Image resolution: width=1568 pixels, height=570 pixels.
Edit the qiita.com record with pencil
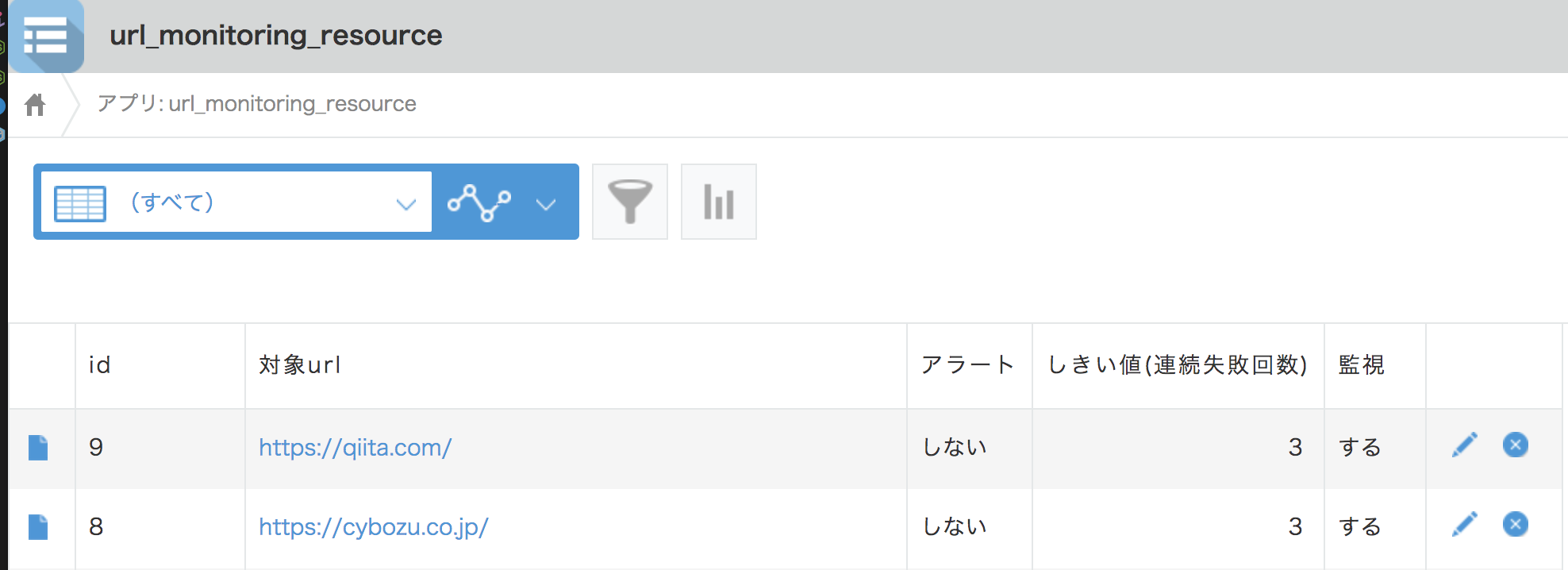click(1465, 445)
